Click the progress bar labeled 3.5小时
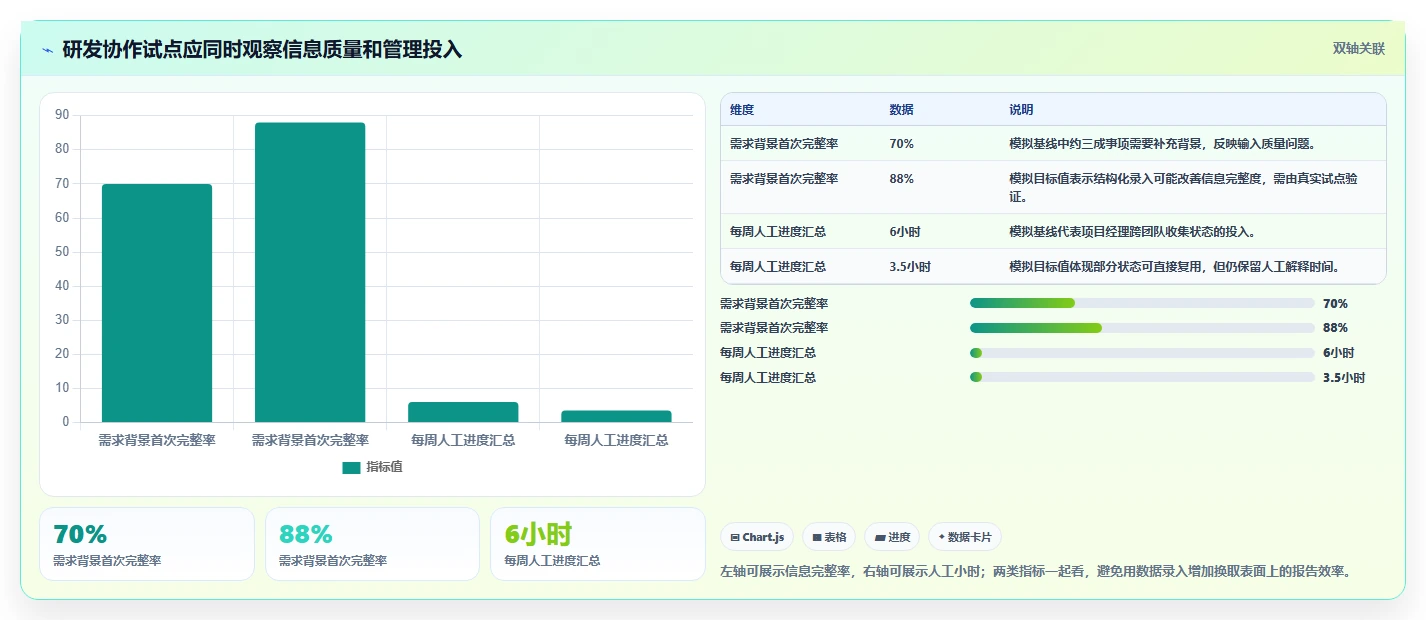1426x620 pixels. pyautogui.click(x=1142, y=378)
